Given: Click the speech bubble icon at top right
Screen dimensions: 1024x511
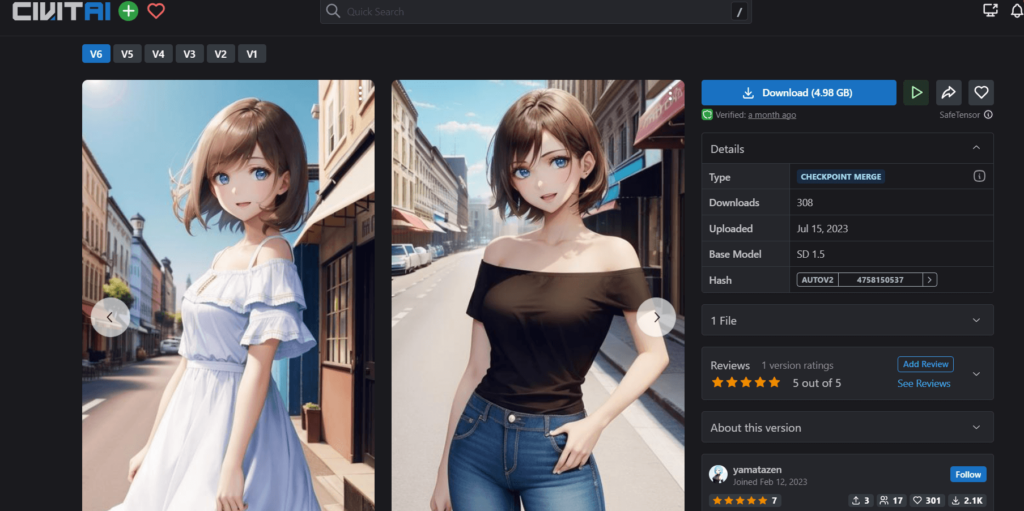Looking at the screenshot, I should 1018,11.
